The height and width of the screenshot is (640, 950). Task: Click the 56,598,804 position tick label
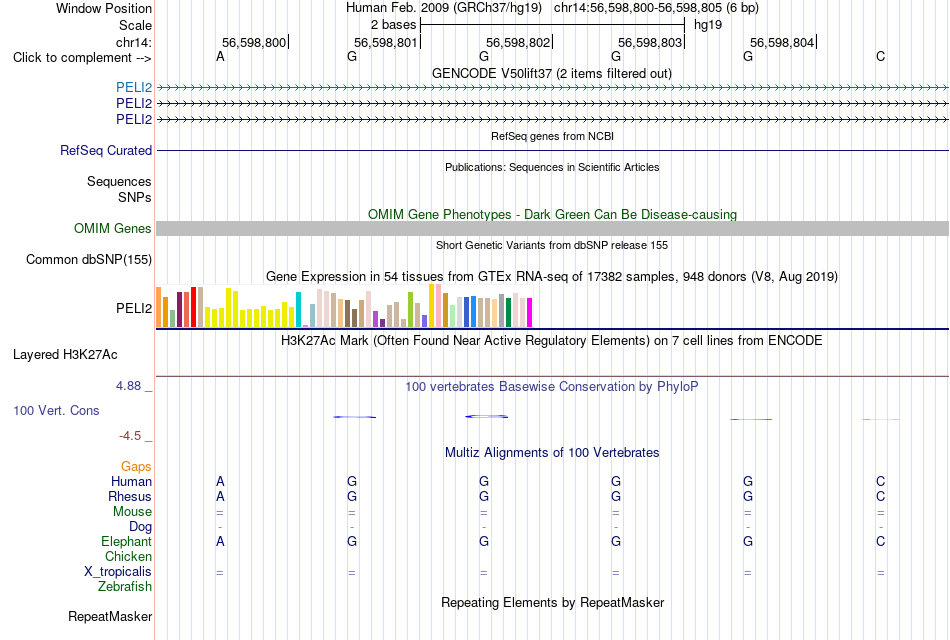[x=782, y=42]
